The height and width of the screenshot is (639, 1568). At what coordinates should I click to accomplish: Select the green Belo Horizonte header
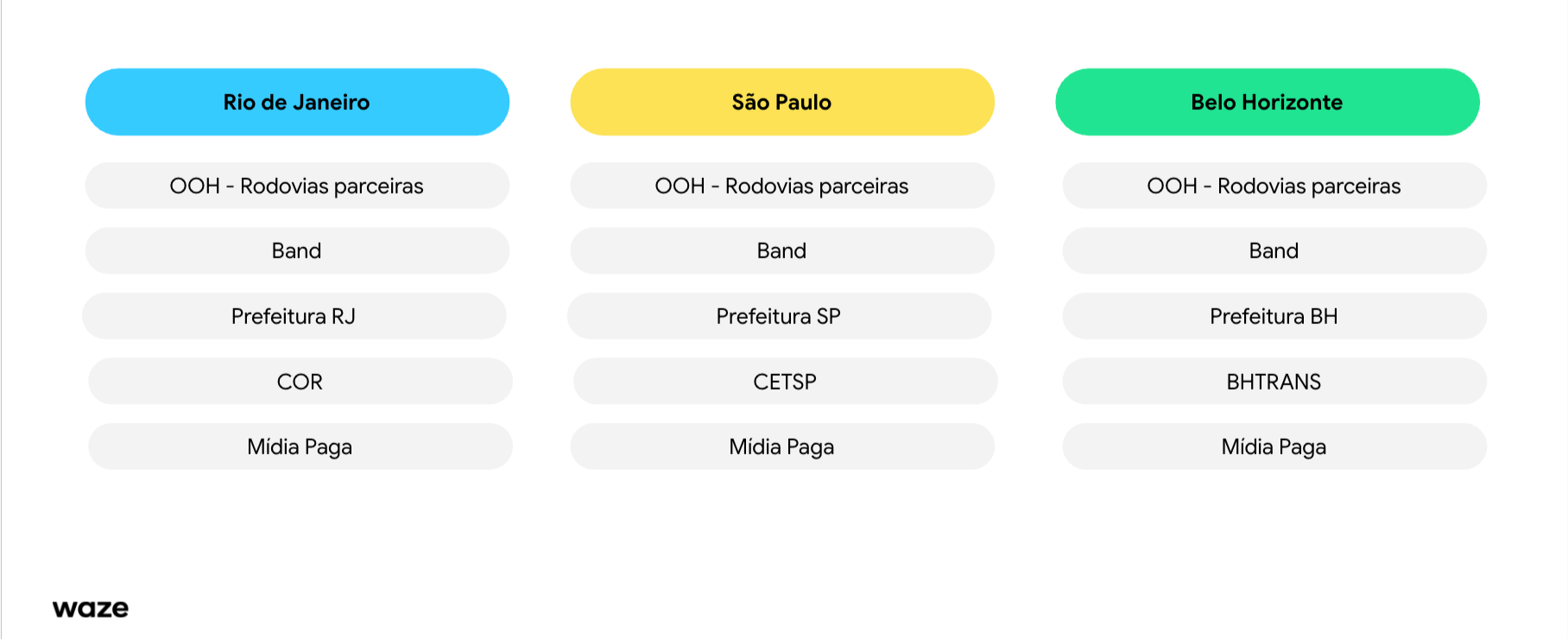(1268, 102)
